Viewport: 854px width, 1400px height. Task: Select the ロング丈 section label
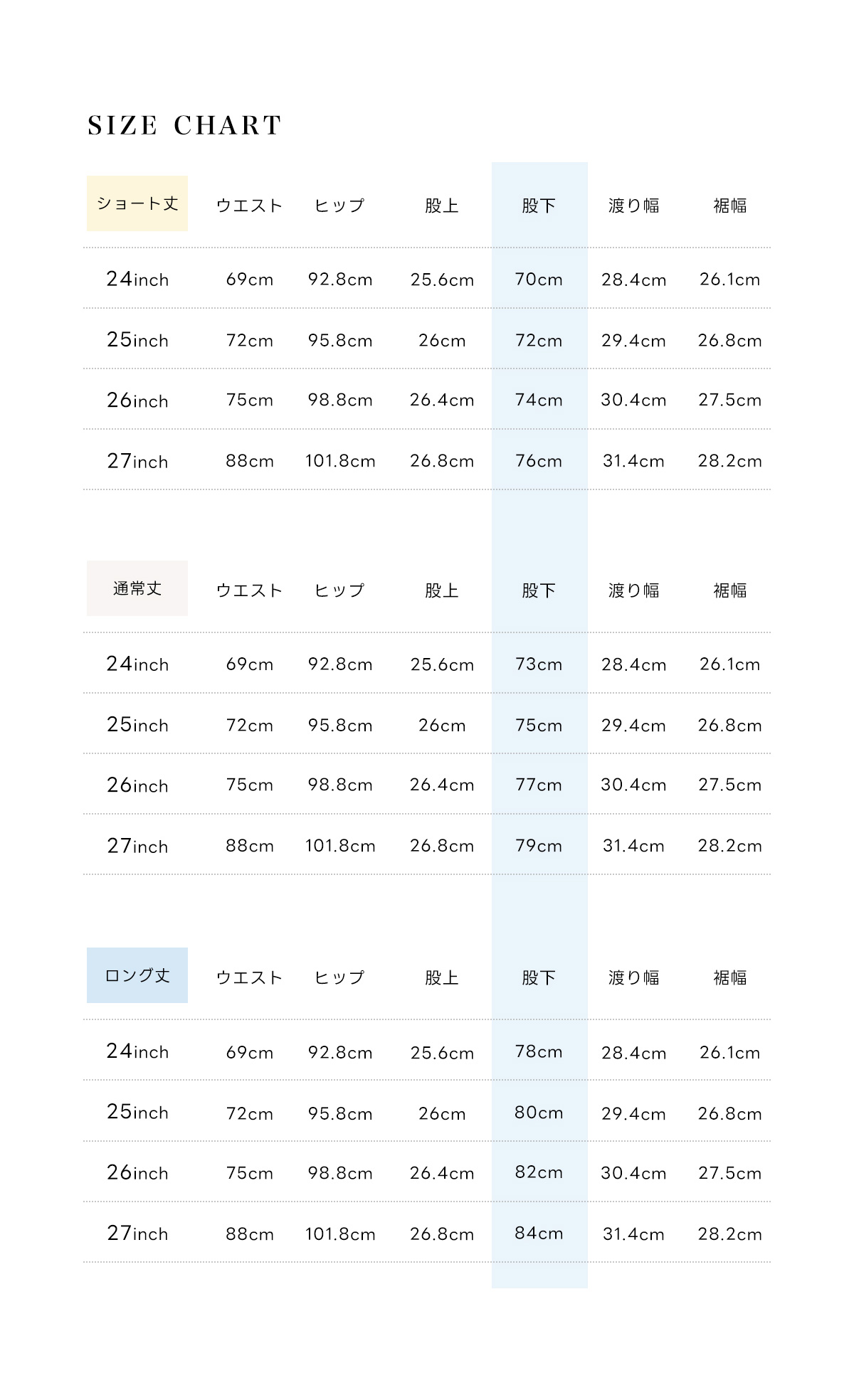pos(137,975)
